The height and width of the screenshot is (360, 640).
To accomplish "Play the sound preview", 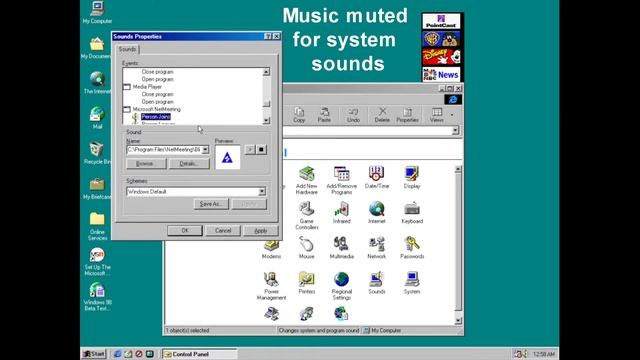I will tap(250, 149).
